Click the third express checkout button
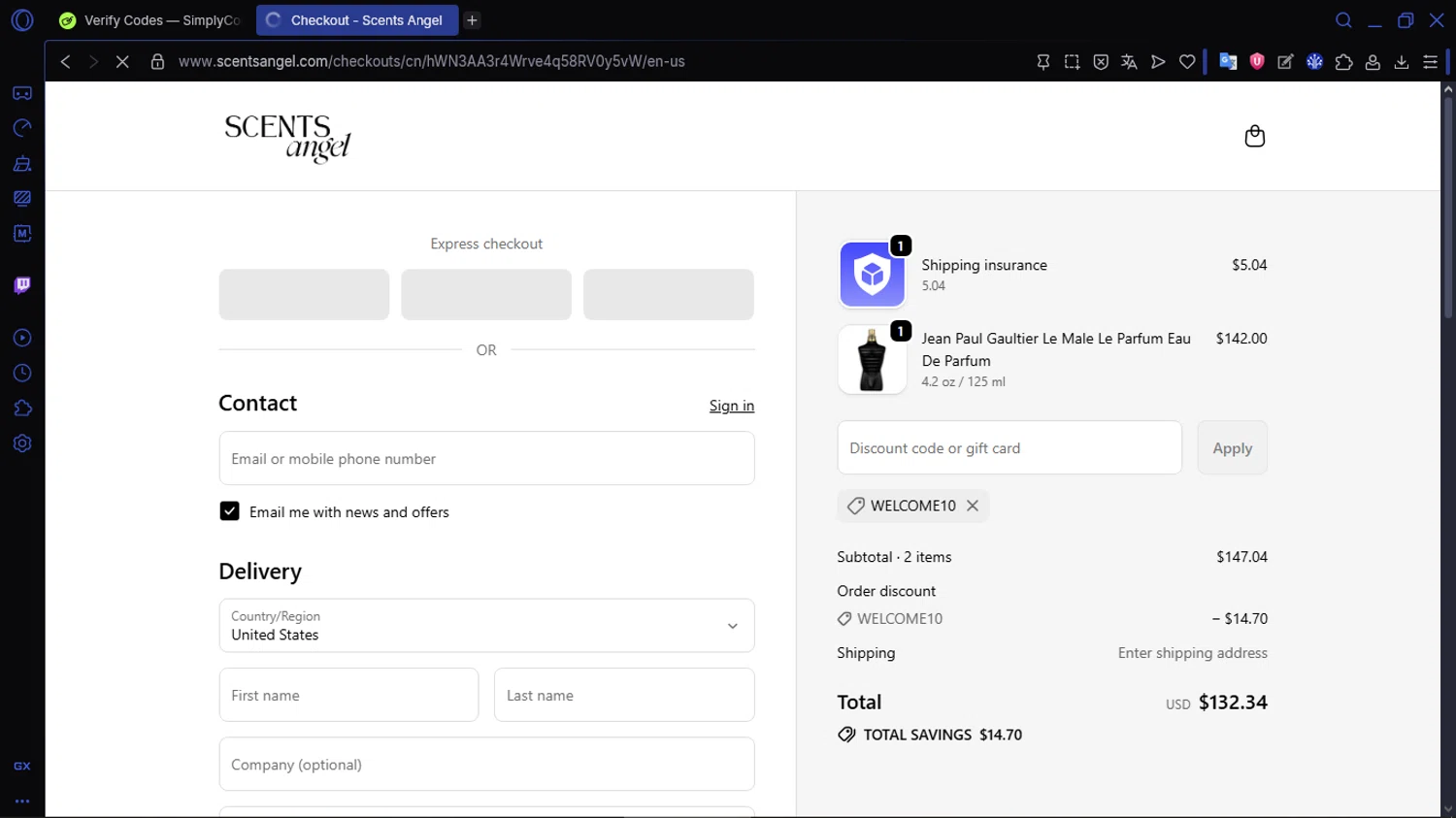 click(669, 294)
